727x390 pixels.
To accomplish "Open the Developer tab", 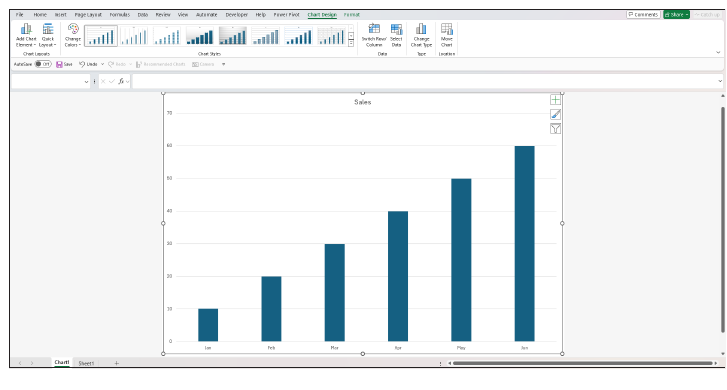I will point(236,15).
